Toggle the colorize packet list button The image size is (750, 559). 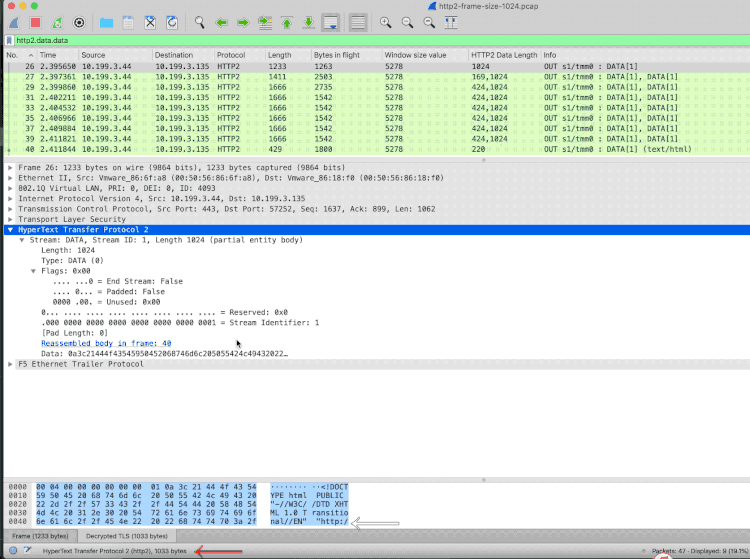357,22
